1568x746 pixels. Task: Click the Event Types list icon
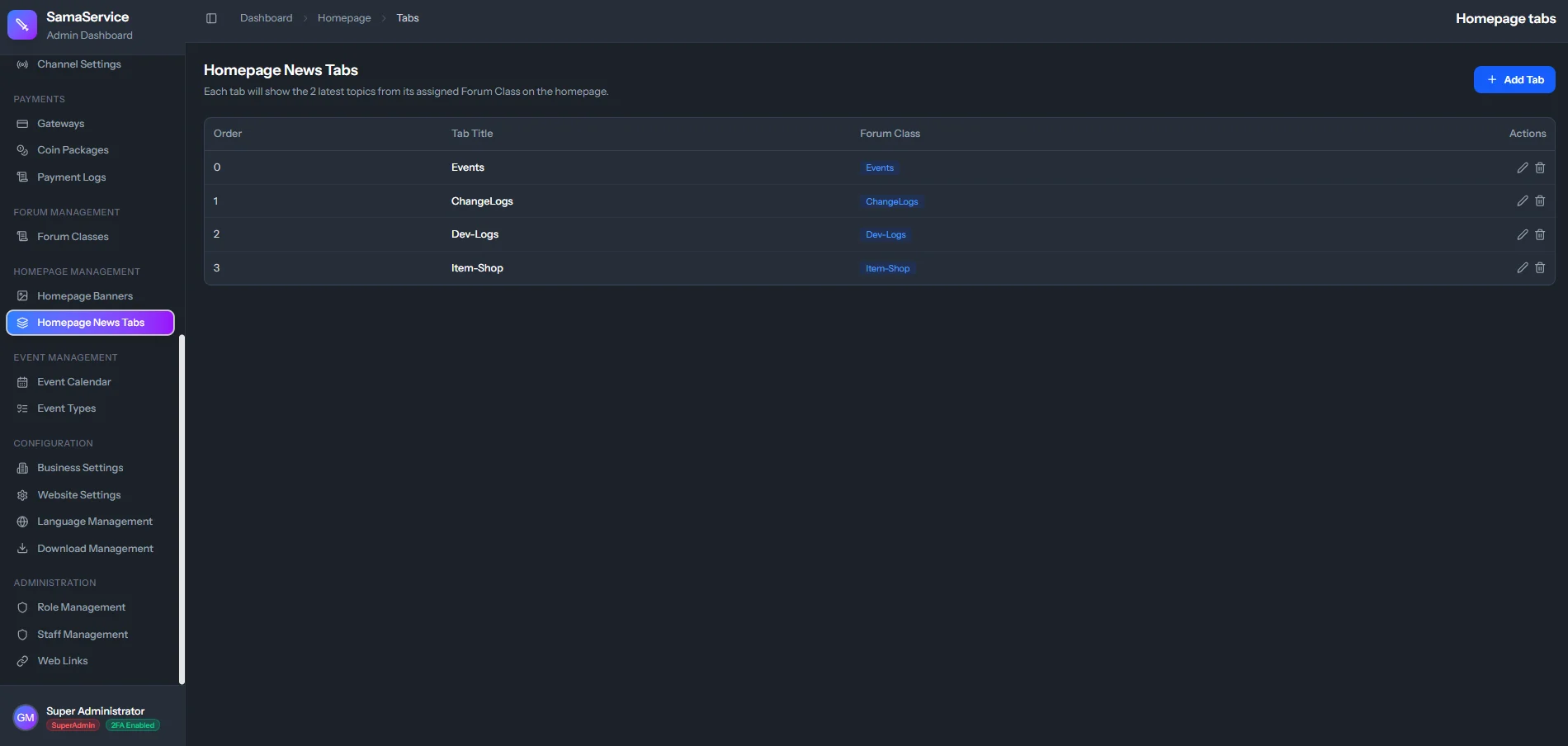22,408
